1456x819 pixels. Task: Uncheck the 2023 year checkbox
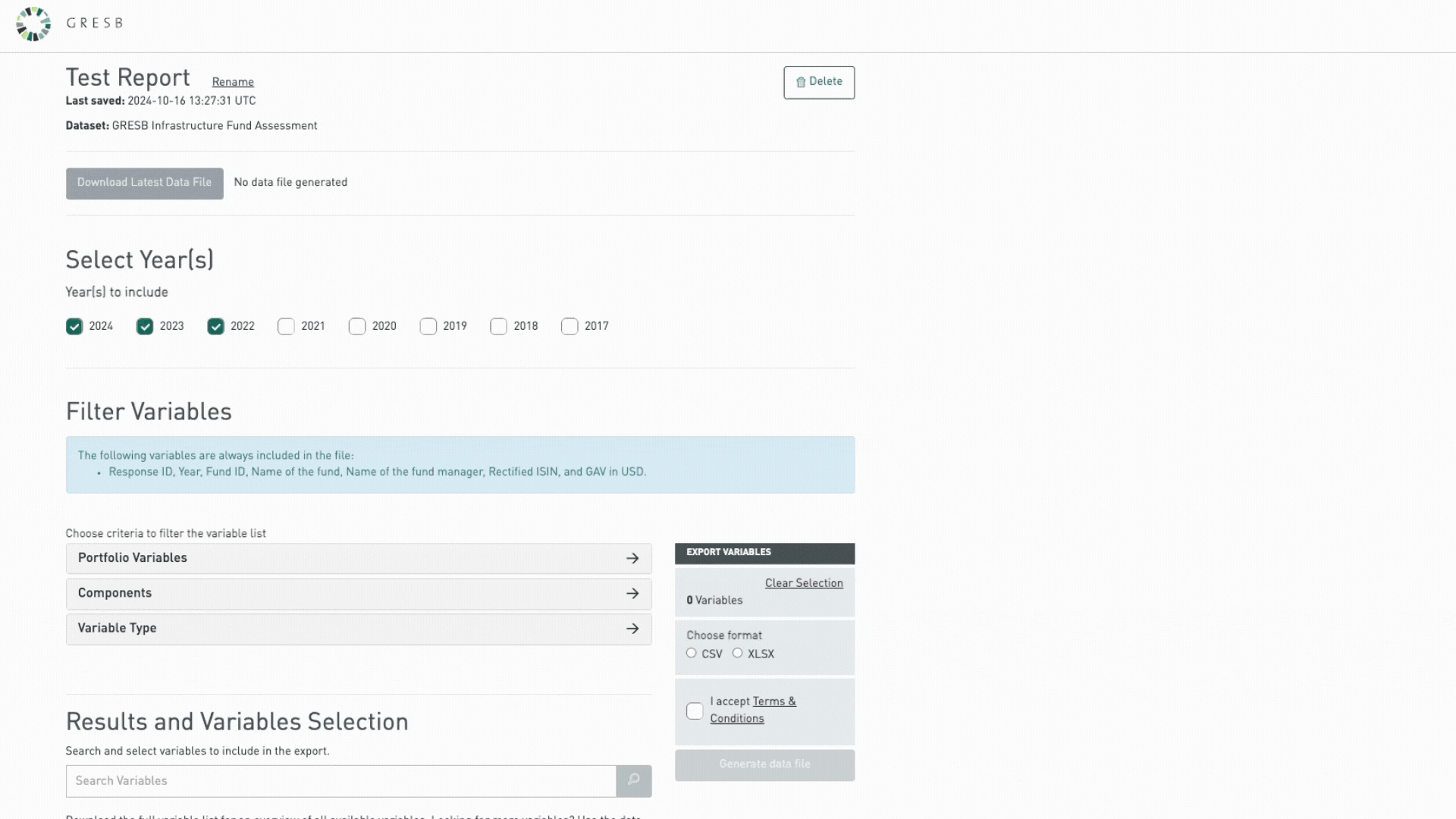pyautogui.click(x=145, y=326)
